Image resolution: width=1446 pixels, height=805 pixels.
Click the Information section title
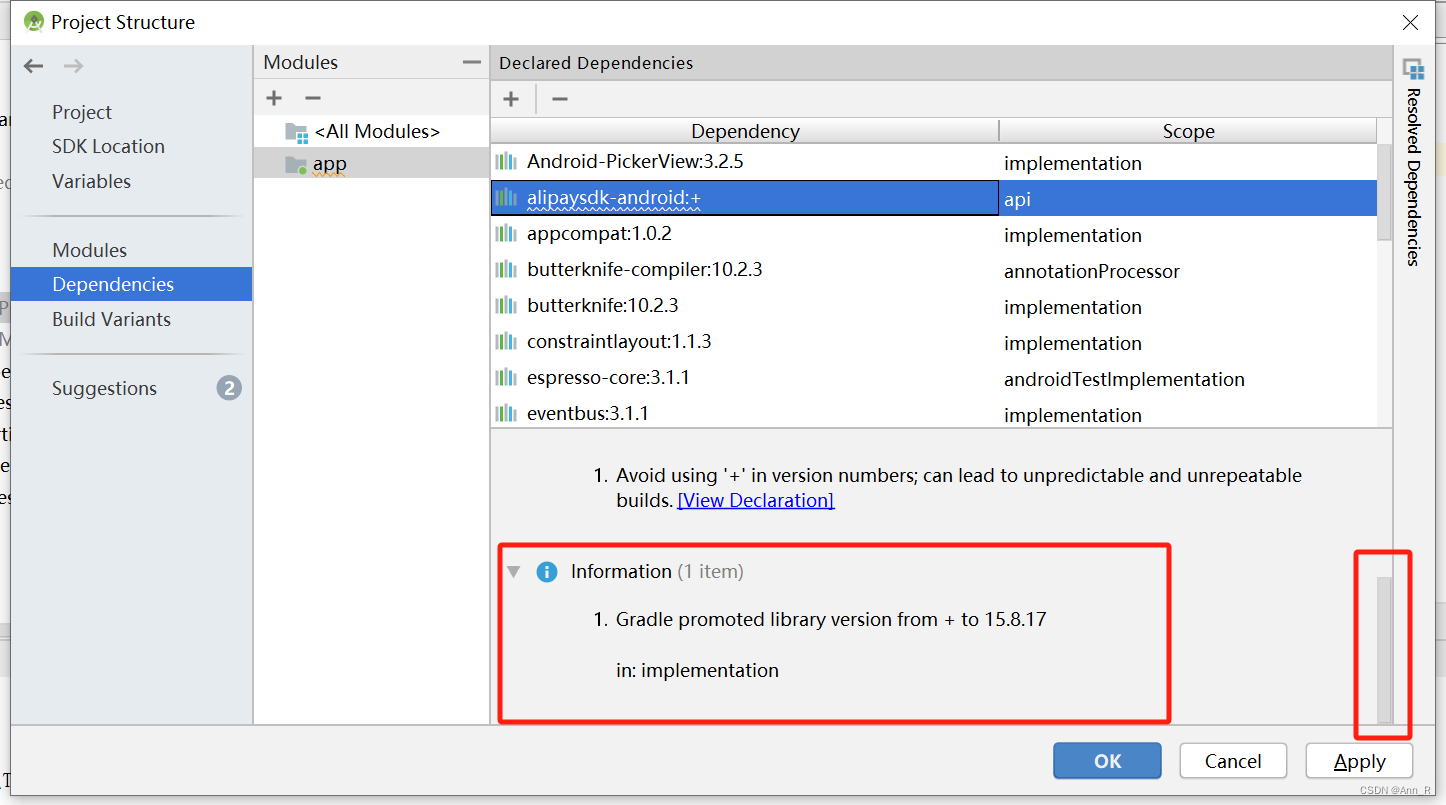[x=621, y=572]
